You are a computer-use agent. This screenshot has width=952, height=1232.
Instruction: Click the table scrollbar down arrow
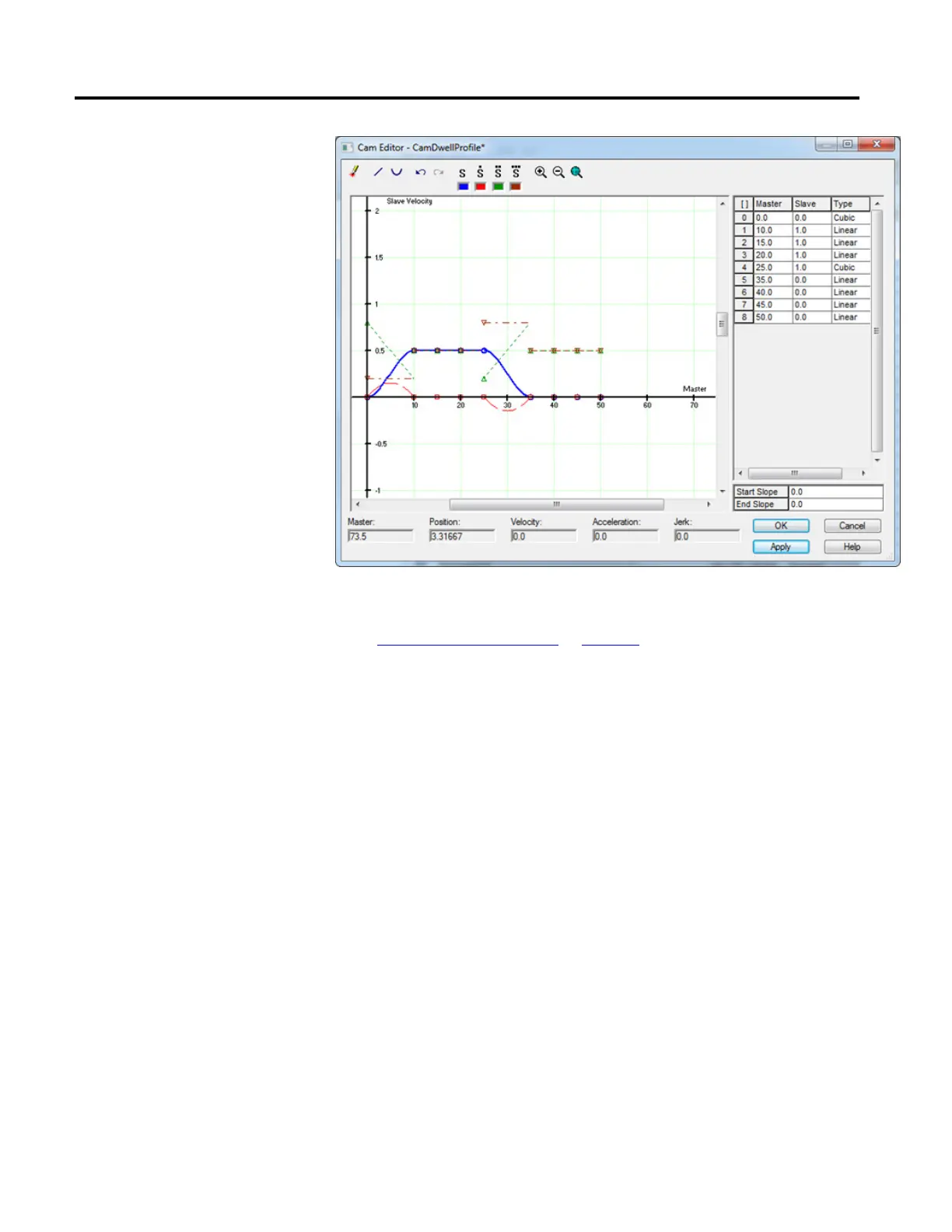[x=877, y=460]
